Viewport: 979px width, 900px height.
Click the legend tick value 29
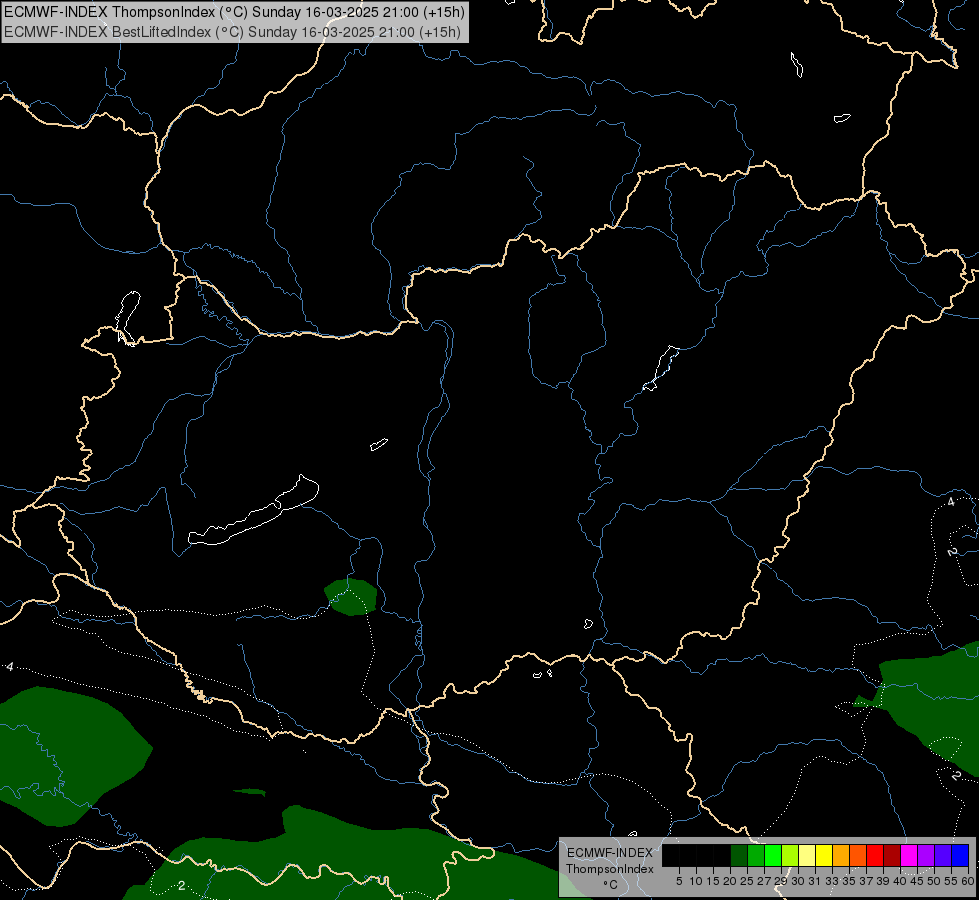(780, 881)
